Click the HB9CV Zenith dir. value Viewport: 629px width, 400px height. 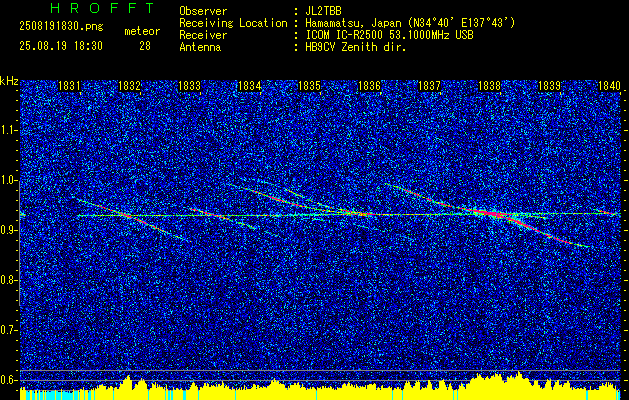355,47
